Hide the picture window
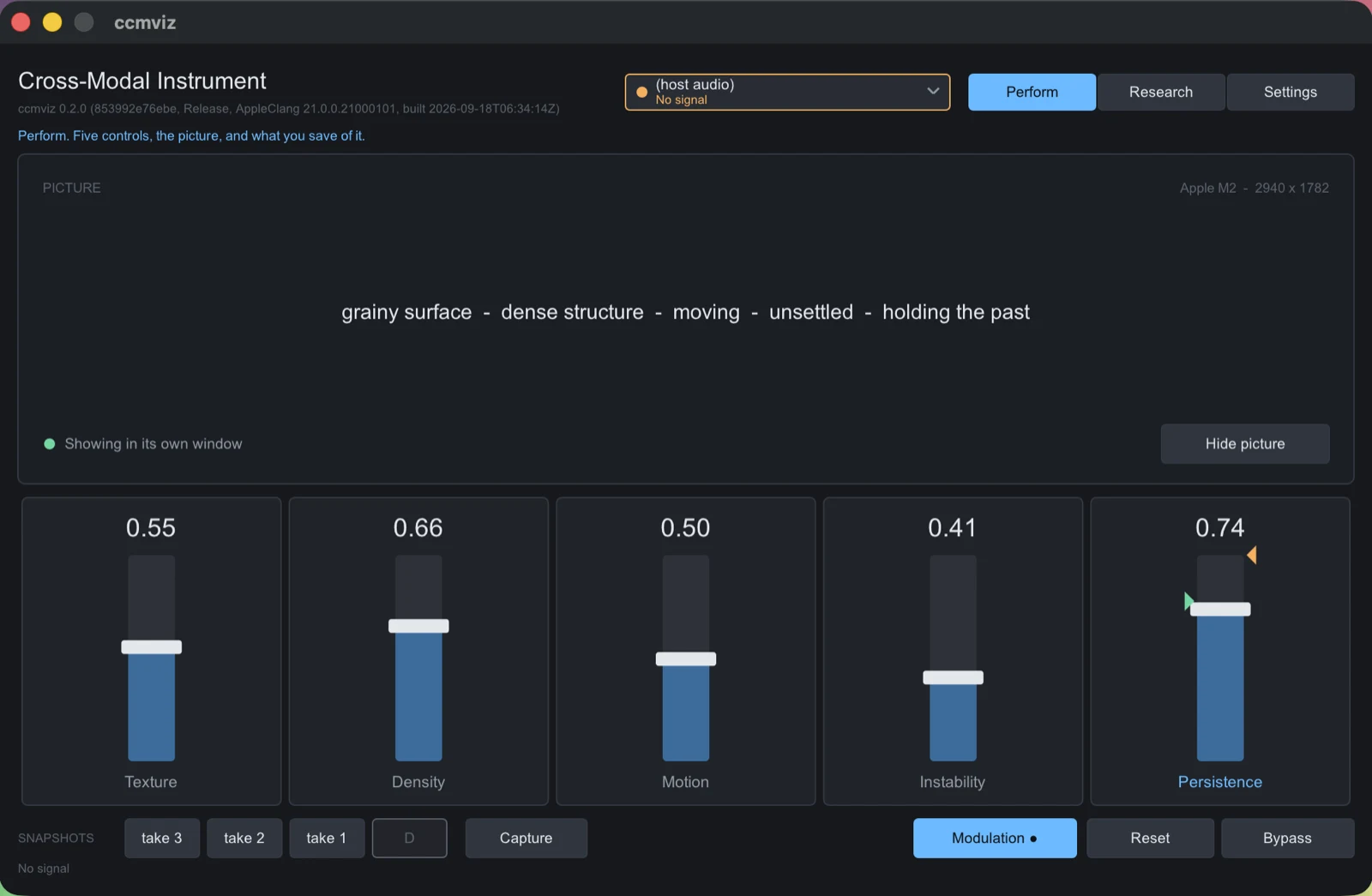 pyautogui.click(x=1245, y=443)
